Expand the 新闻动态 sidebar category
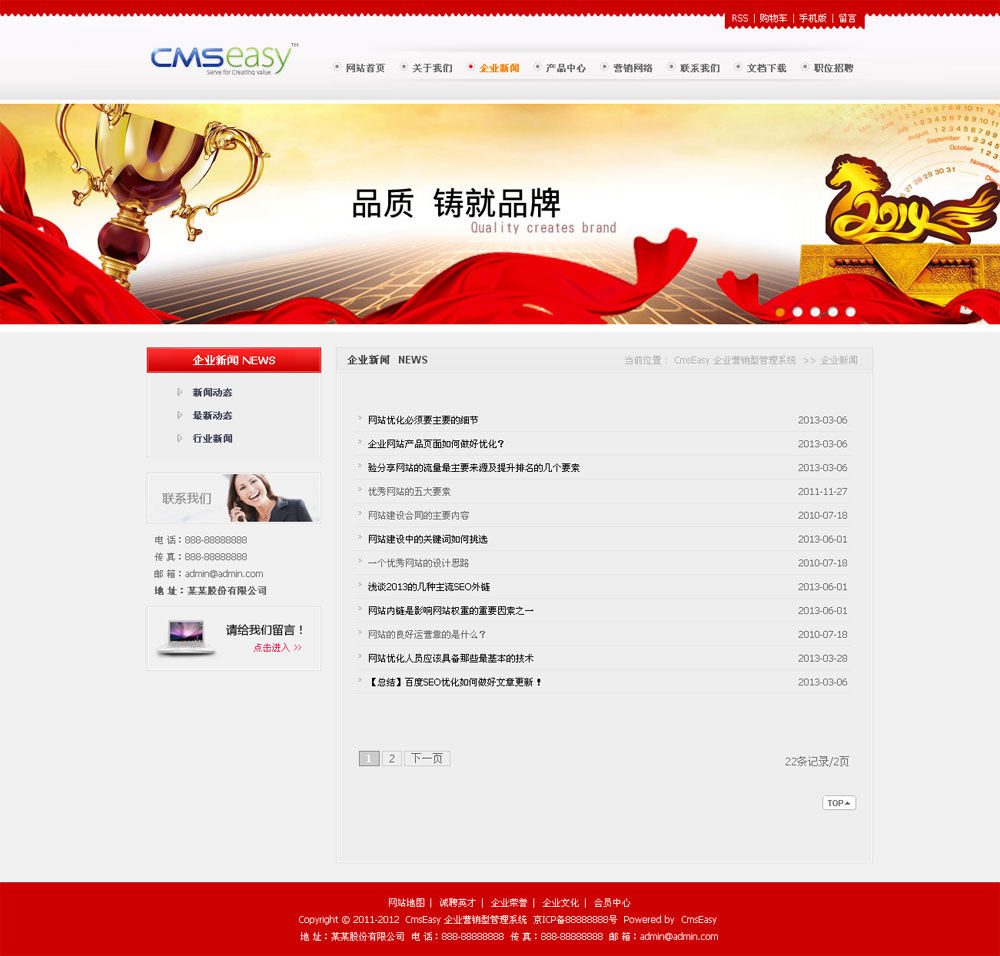 coord(212,393)
